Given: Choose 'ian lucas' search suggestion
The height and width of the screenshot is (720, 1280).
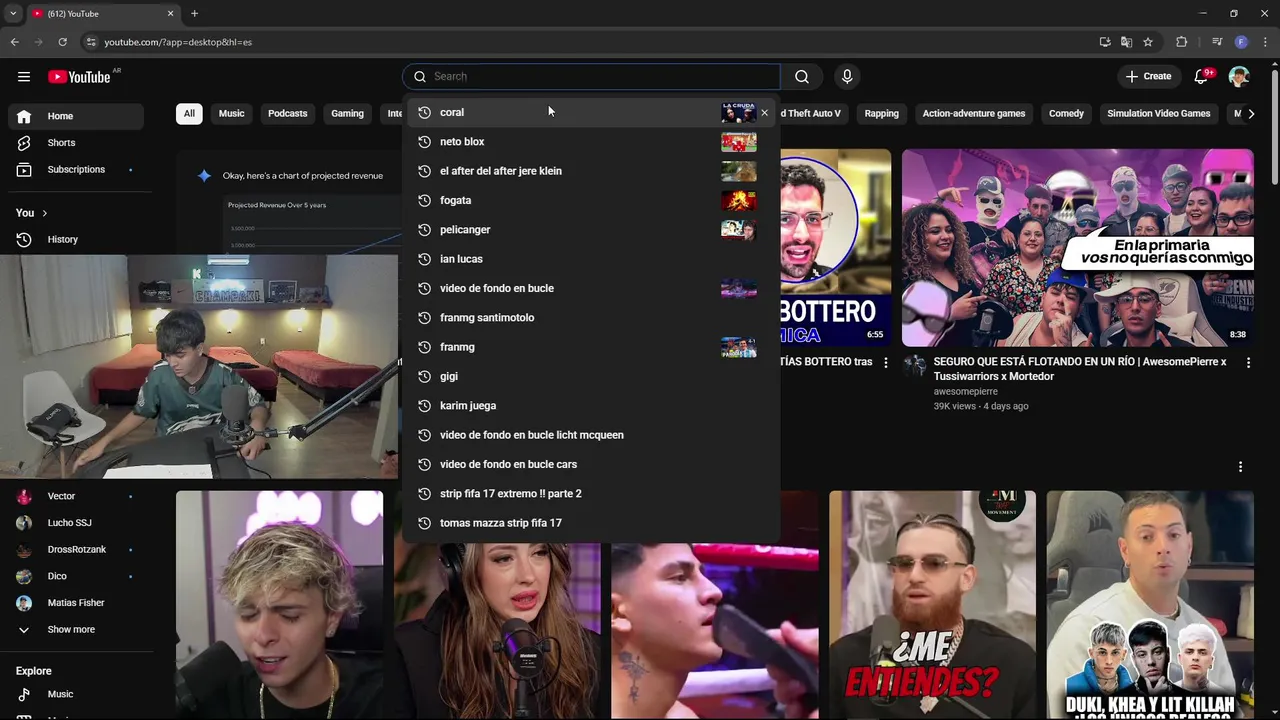Looking at the screenshot, I should point(591,259).
